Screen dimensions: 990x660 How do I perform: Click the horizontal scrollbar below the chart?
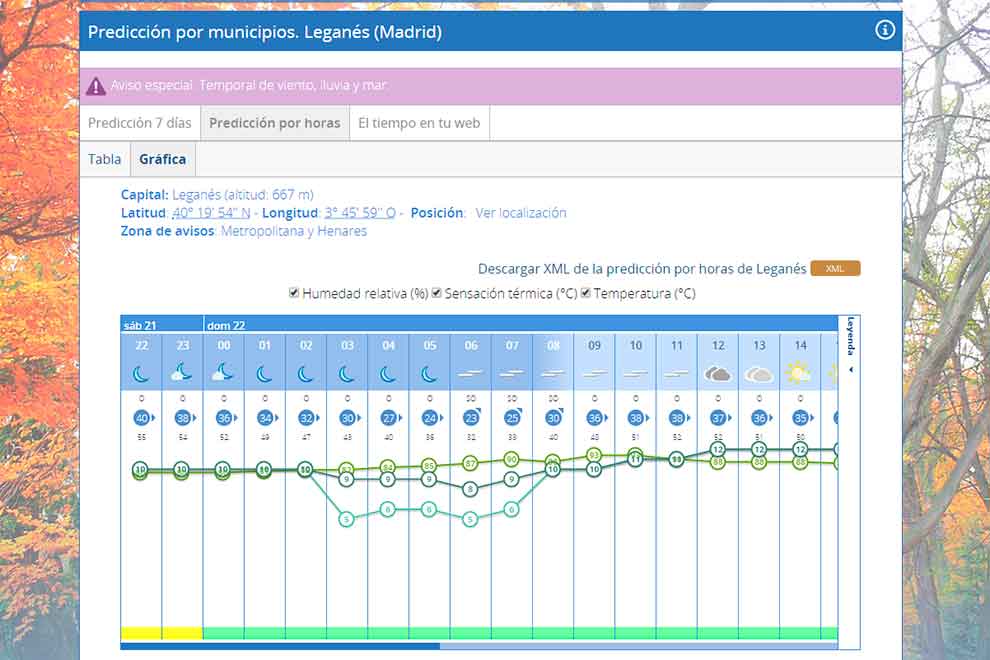[x=280, y=646]
